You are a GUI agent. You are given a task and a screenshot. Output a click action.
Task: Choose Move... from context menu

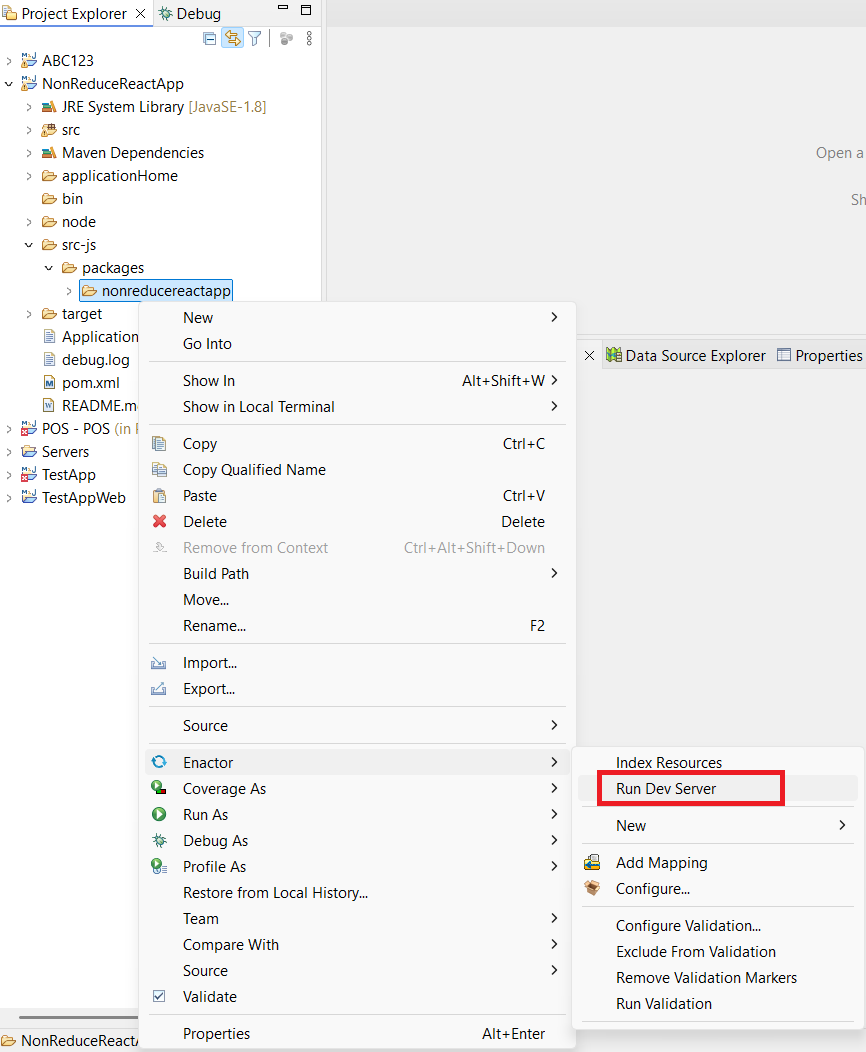(358, 600)
